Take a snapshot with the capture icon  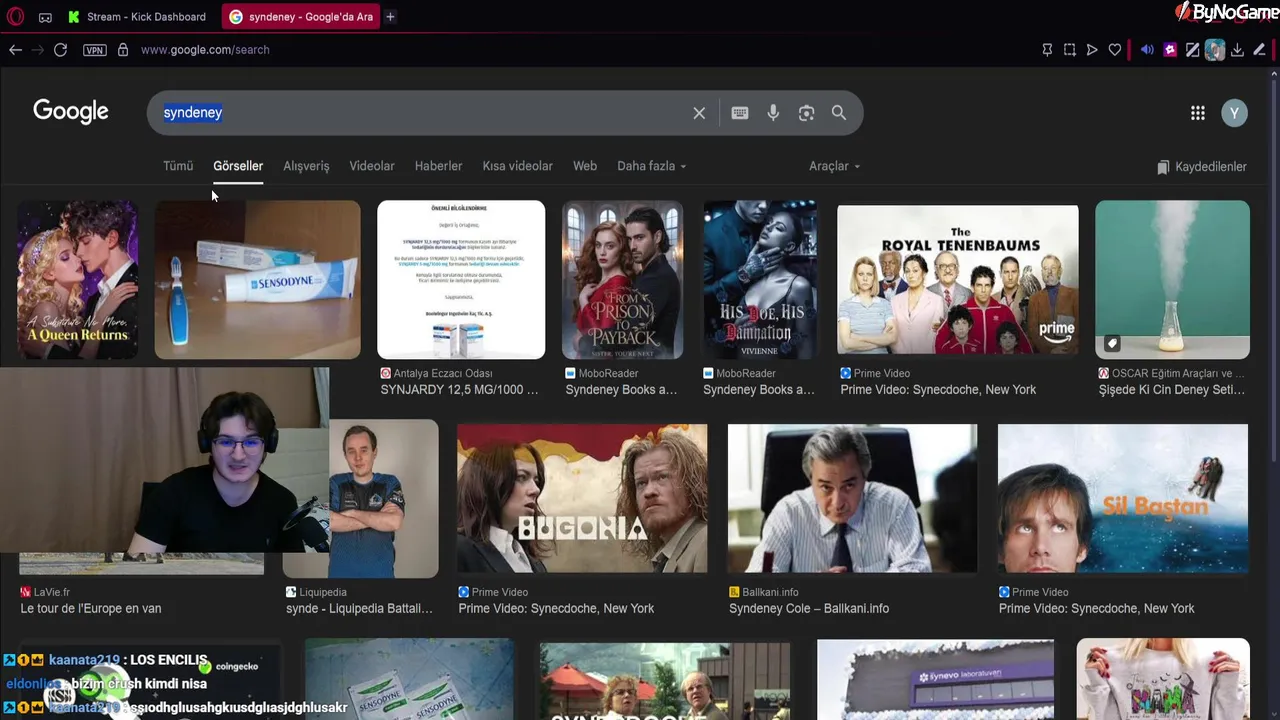pyautogui.click(x=1070, y=50)
